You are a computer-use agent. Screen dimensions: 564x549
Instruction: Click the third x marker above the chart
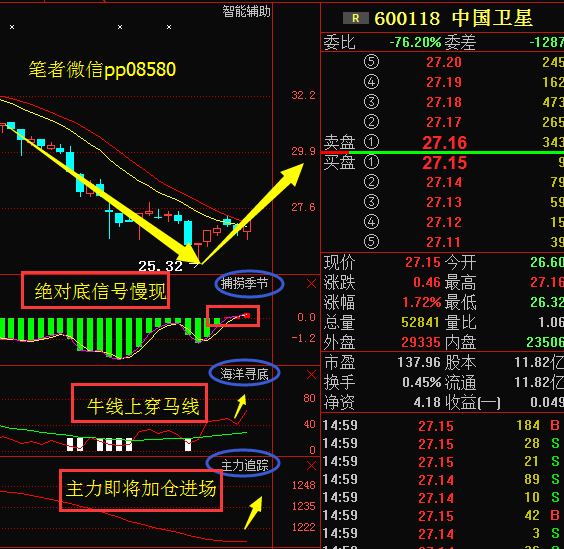tap(169, 27)
